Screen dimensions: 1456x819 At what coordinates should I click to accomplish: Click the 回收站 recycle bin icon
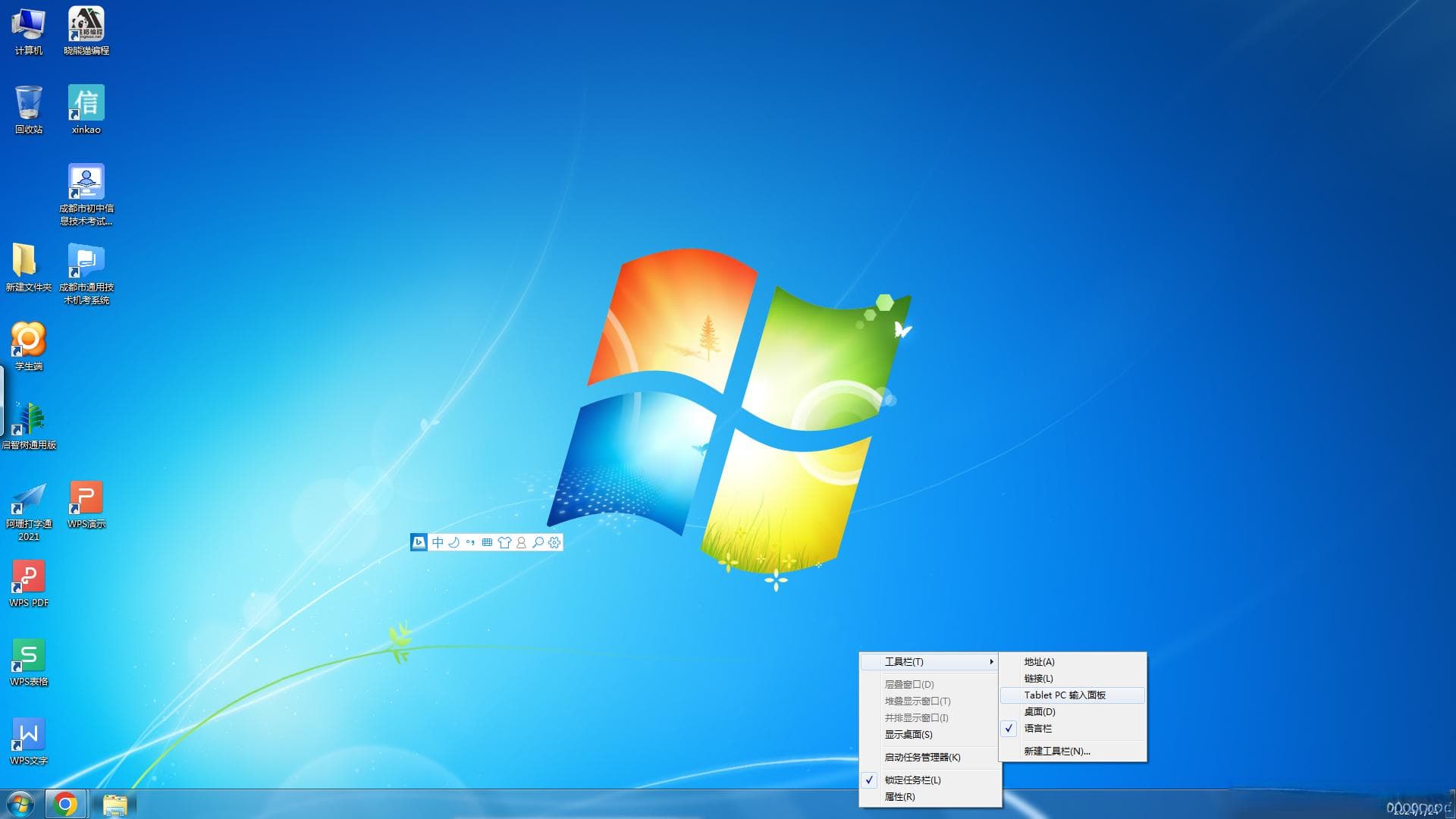point(29,110)
